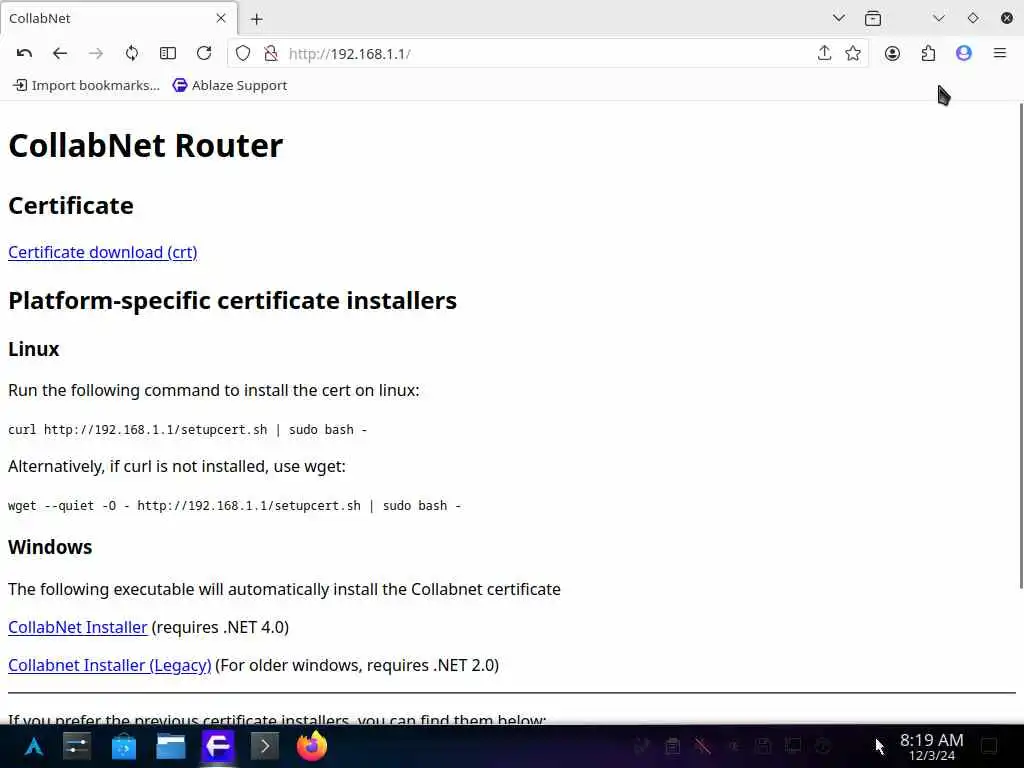This screenshot has height=768, width=1024.
Task: Click the Windows section heading
Action: pyautogui.click(x=50, y=547)
